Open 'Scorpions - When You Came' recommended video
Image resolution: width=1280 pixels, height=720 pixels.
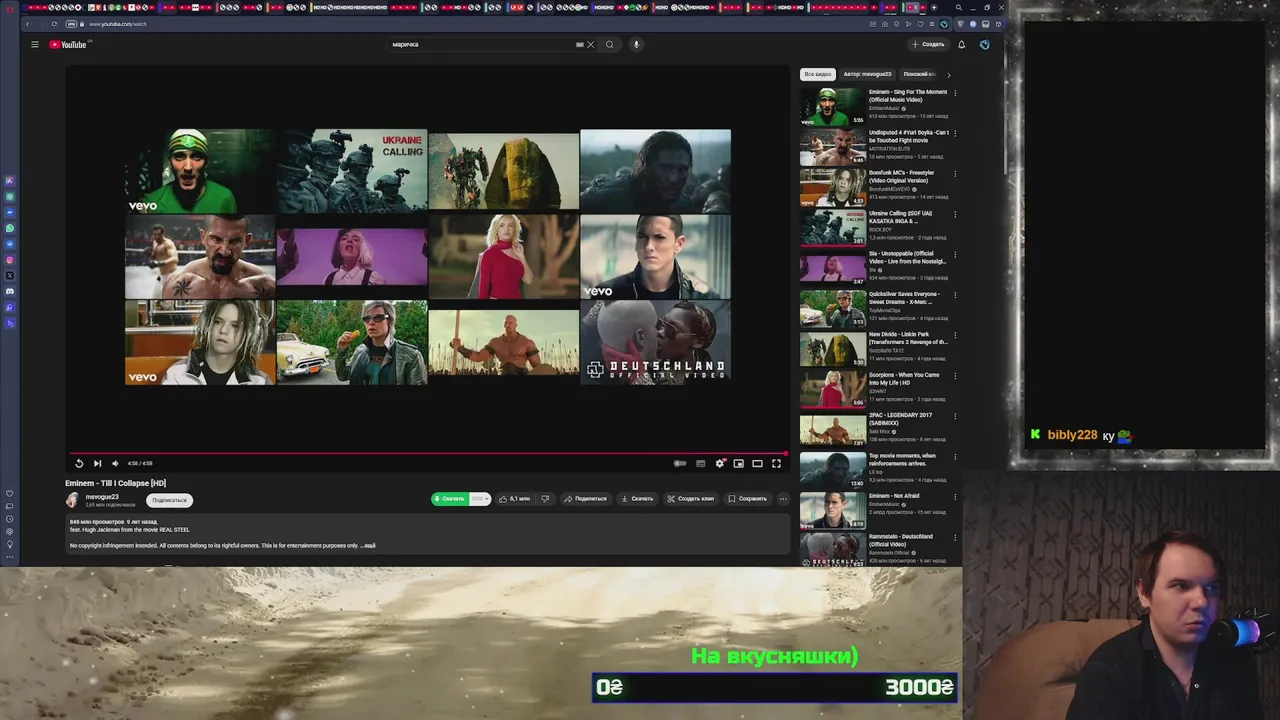pos(874,389)
